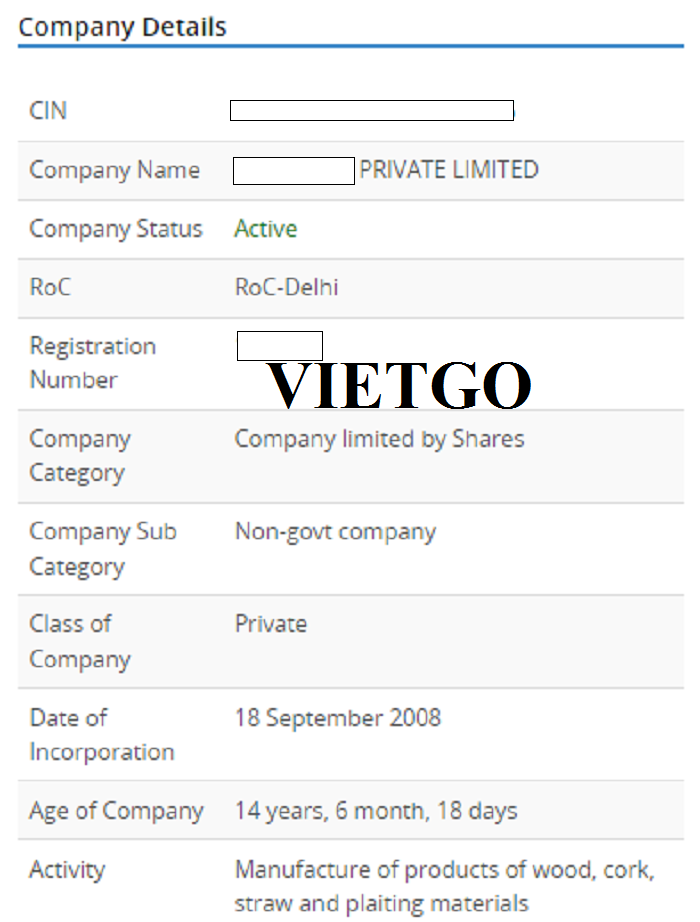Click the 18 September 2008 date
Screen dimensions: 700x922
338,718
